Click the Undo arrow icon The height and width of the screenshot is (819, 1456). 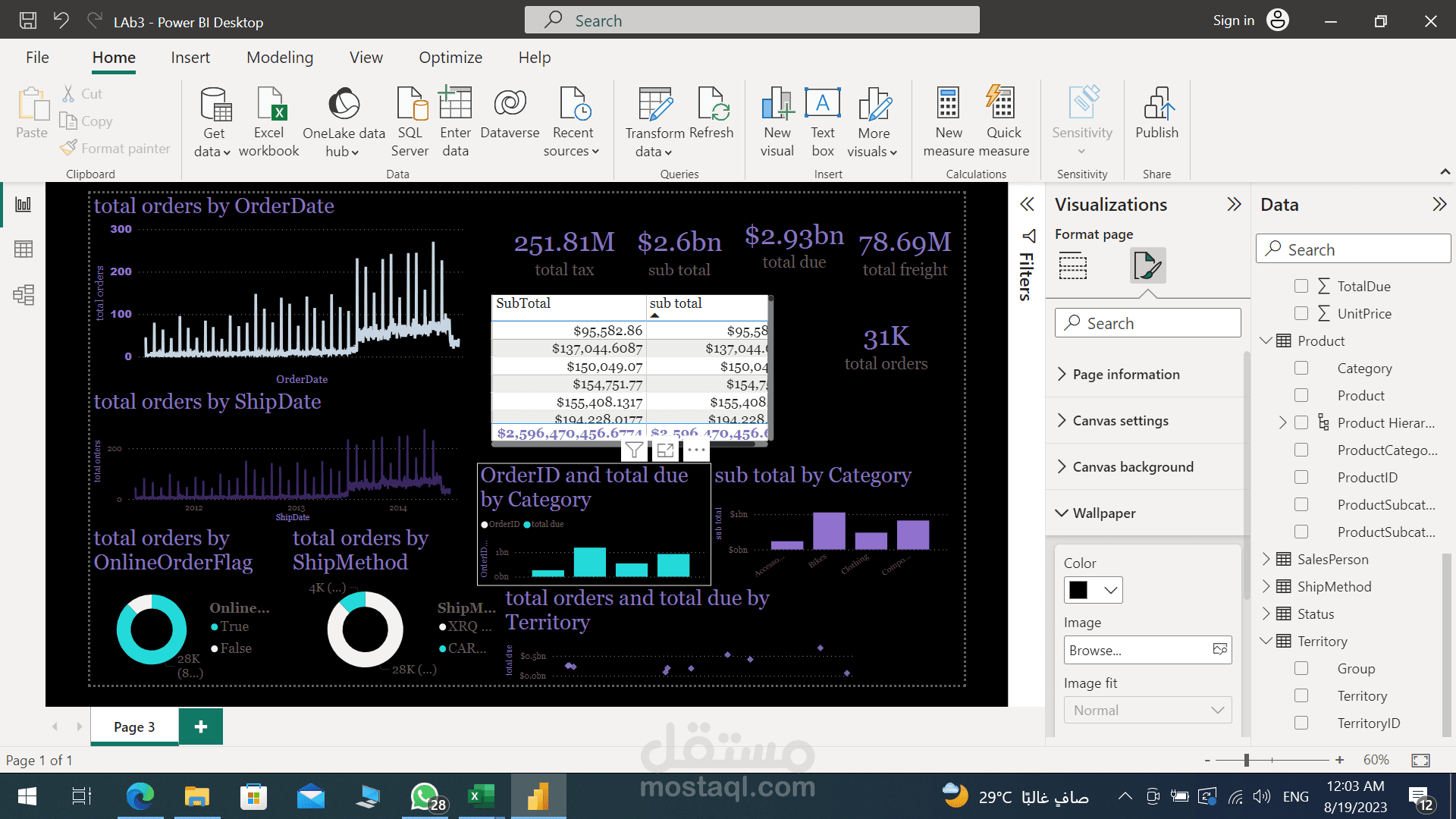point(61,20)
